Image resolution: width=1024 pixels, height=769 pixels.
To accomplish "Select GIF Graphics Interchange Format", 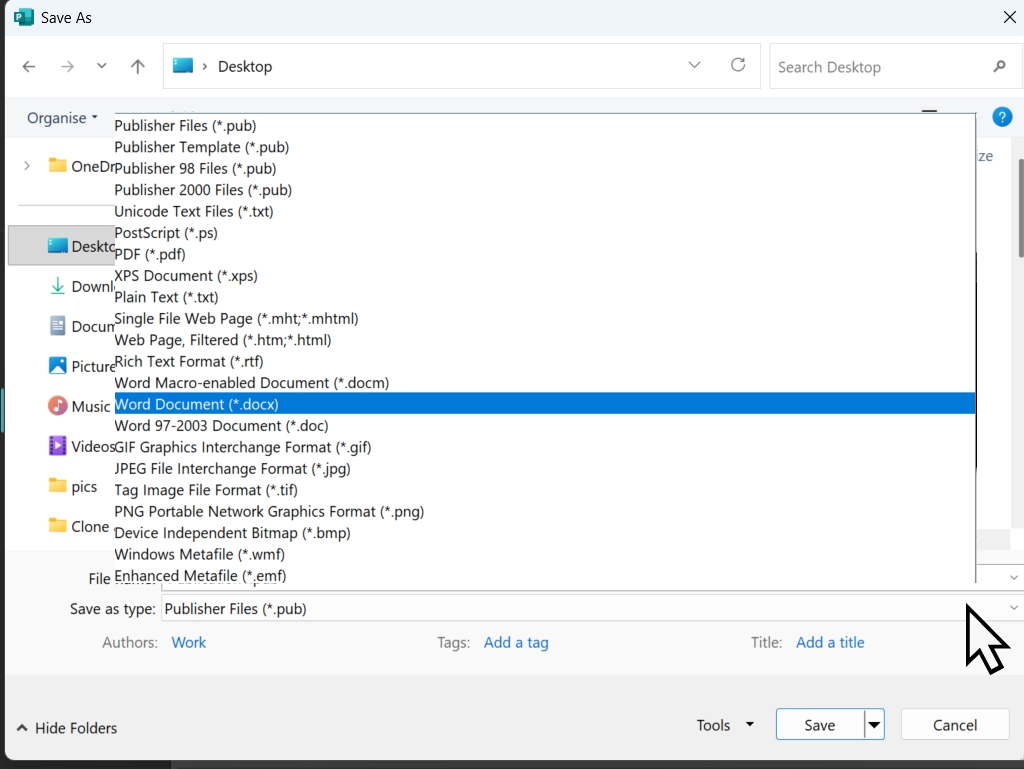I will pos(545,447).
